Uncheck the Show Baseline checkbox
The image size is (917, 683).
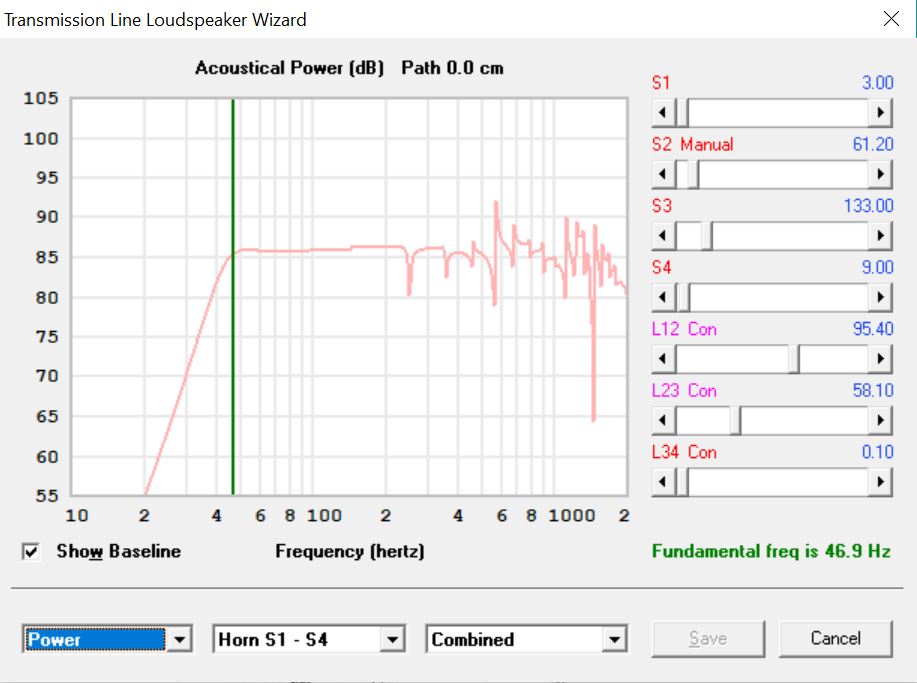click(x=30, y=551)
